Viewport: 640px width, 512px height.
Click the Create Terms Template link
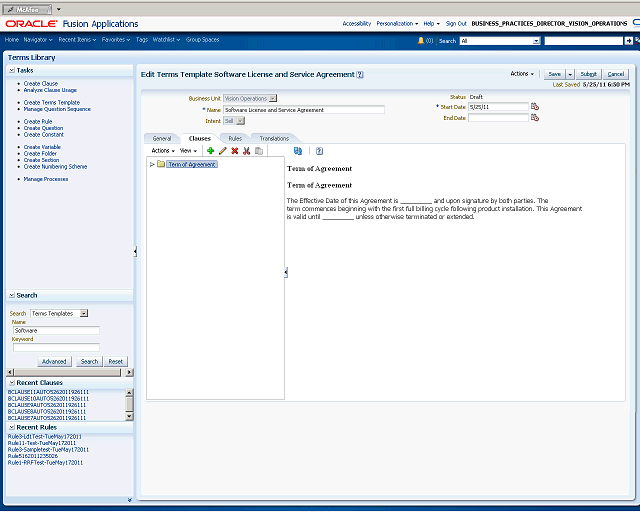[52, 102]
